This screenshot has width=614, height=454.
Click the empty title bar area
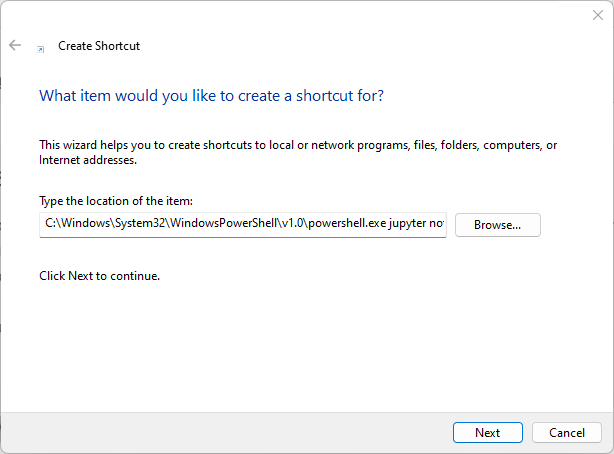(300, 15)
